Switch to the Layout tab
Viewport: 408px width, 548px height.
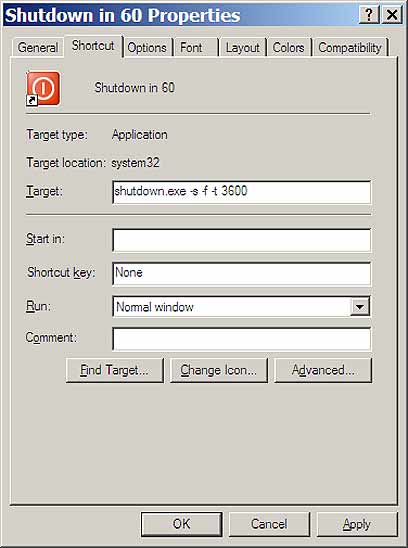click(x=242, y=48)
